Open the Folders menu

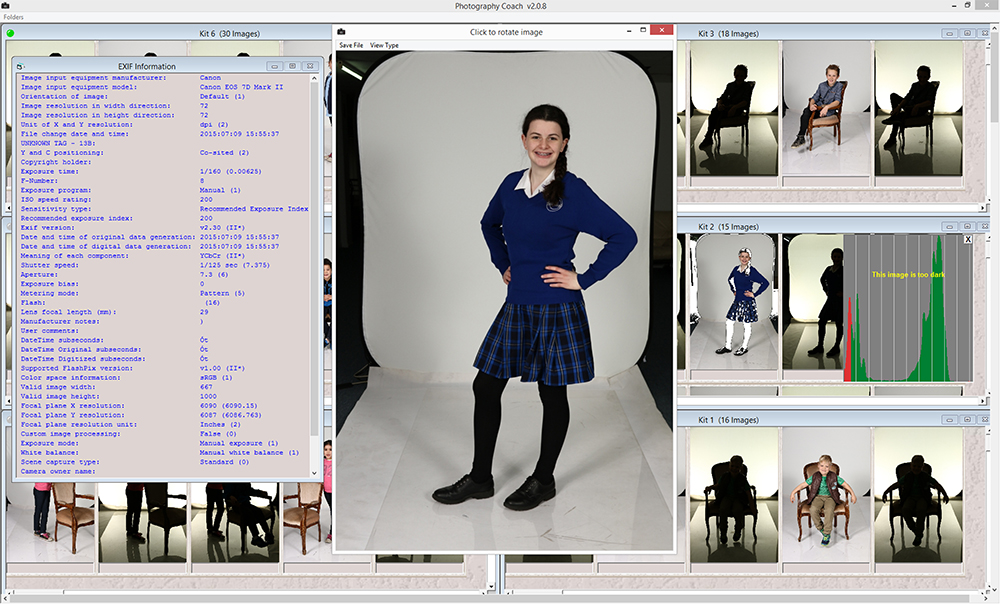(16, 16)
